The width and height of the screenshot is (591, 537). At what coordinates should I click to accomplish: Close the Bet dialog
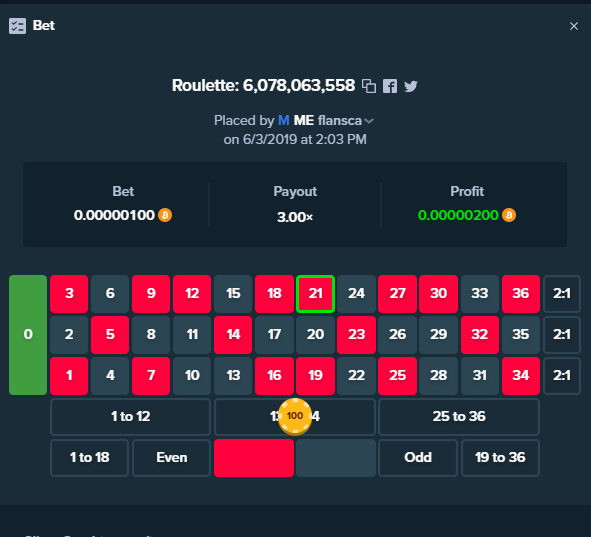pyautogui.click(x=574, y=26)
